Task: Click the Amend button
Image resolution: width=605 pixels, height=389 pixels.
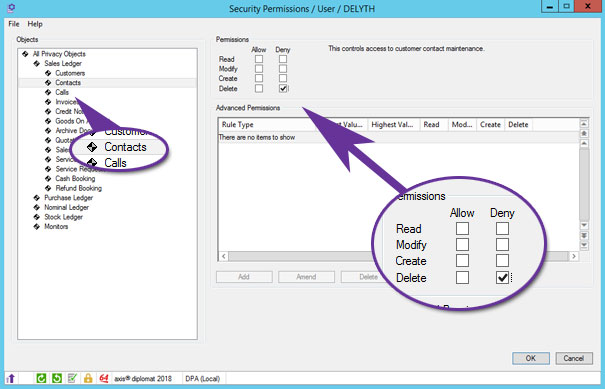Action: tap(306, 277)
